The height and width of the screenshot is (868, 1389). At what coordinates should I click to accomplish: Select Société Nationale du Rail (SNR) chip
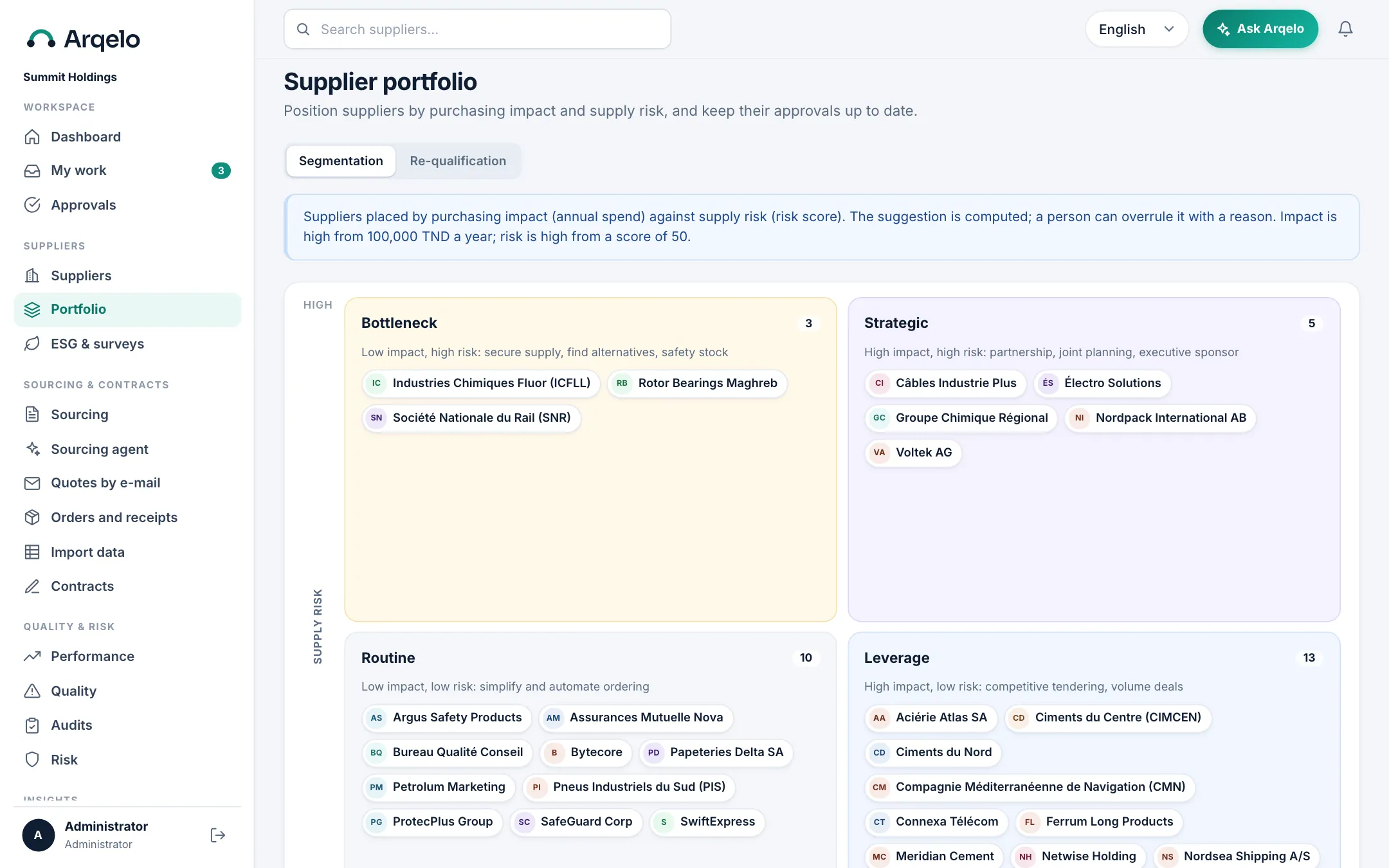coord(471,418)
